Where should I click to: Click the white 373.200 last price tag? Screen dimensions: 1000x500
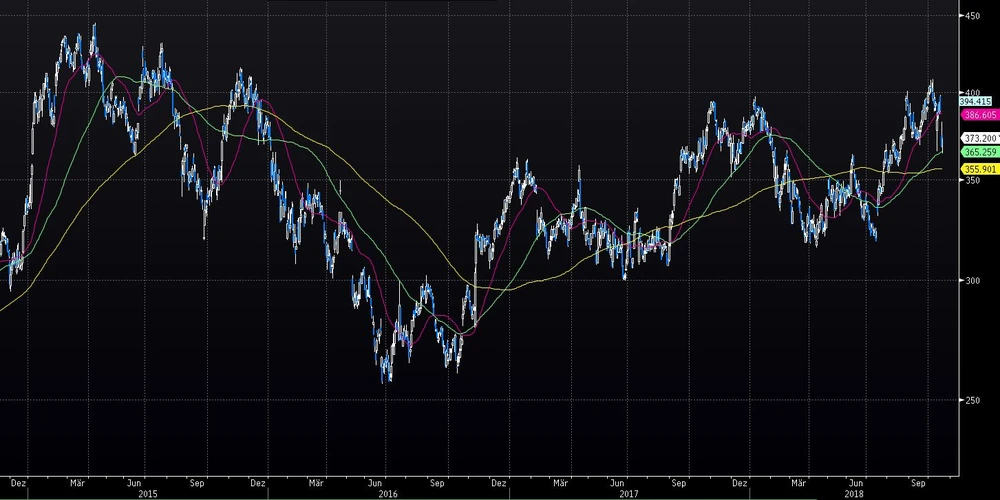click(976, 138)
